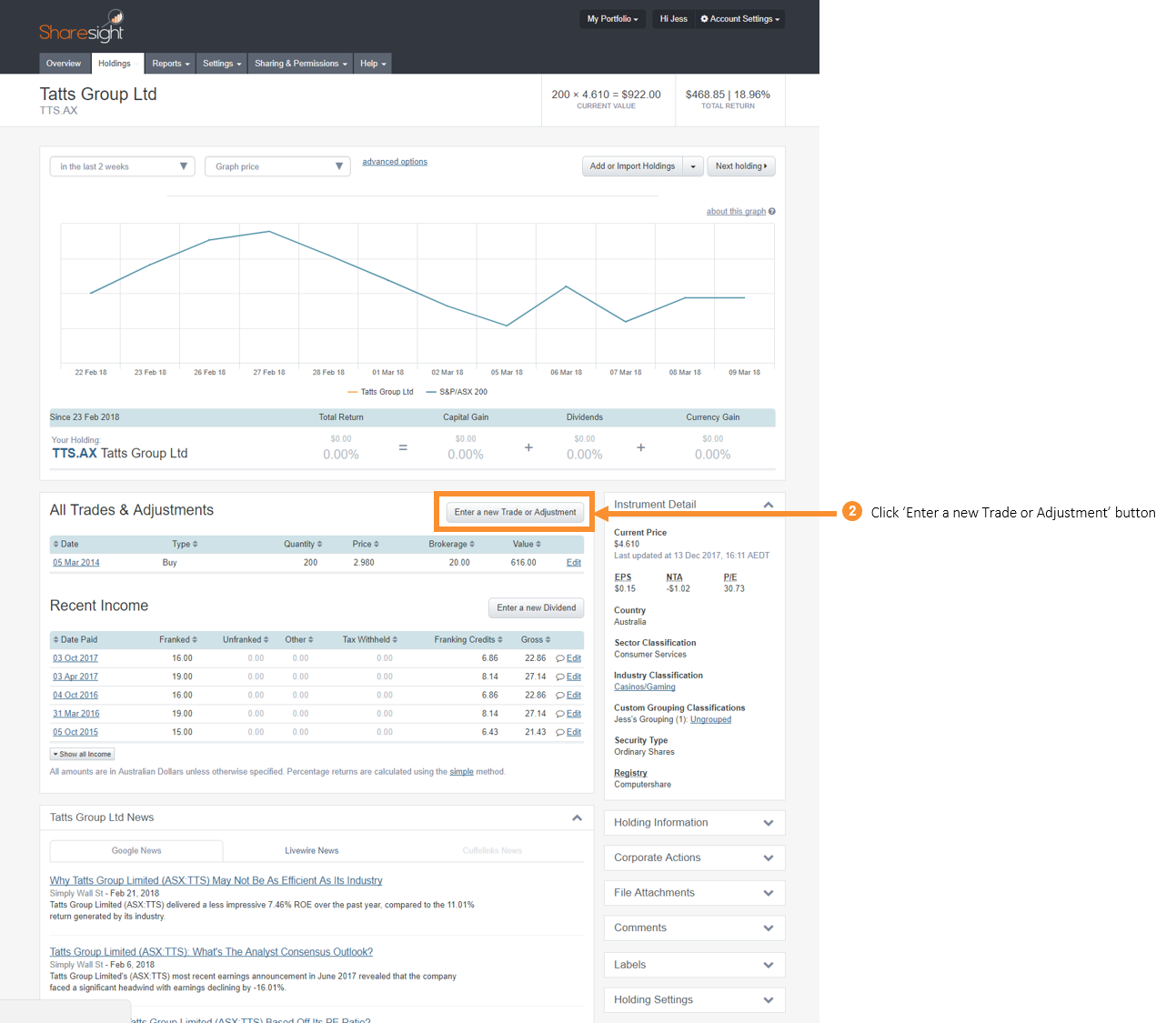Go to 'Next holding'
1176x1023 pixels.
pos(741,166)
